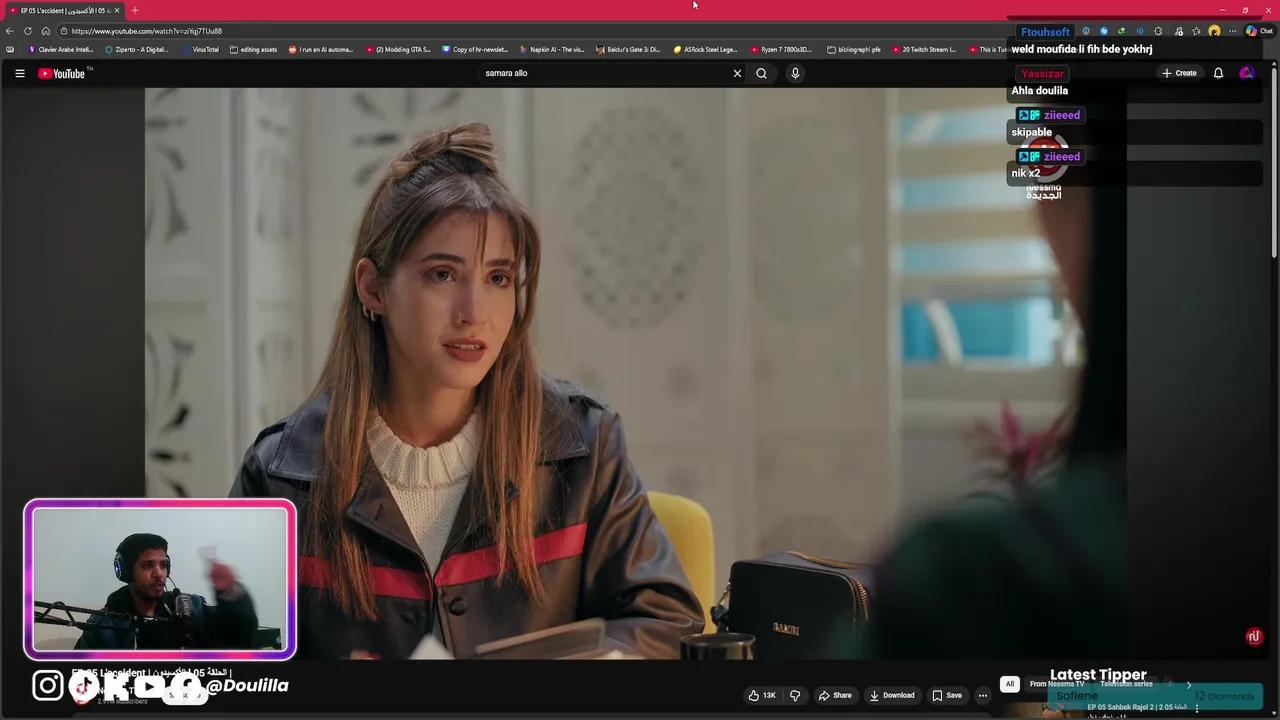The width and height of the screenshot is (1280, 720).
Task: Open the I run an AI automa... bookmark
Action: (x=320, y=49)
